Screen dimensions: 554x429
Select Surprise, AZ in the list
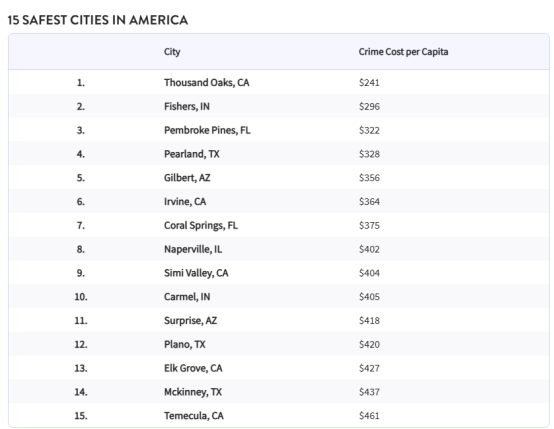190,321
